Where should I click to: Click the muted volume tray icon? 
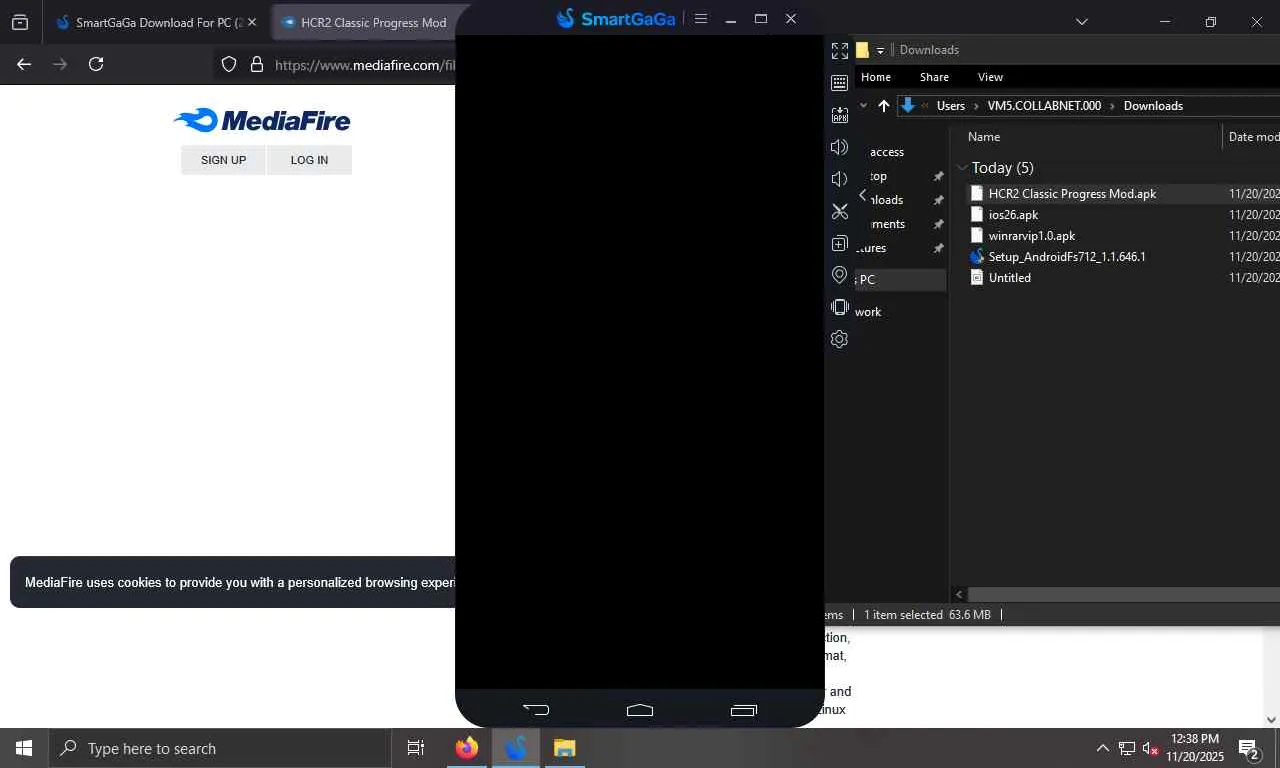pyautogui.click(x=1151, y=748)
